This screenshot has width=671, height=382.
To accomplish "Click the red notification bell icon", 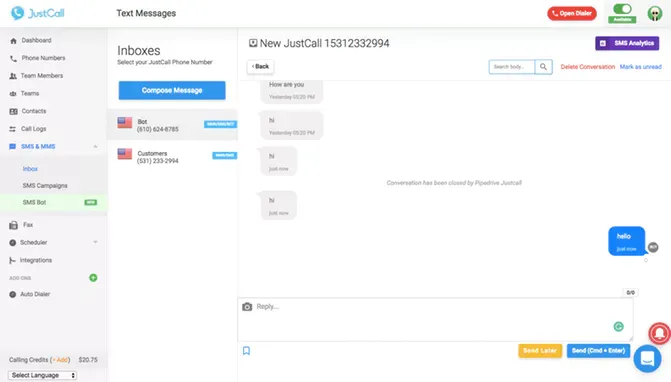I will [659, 333].
